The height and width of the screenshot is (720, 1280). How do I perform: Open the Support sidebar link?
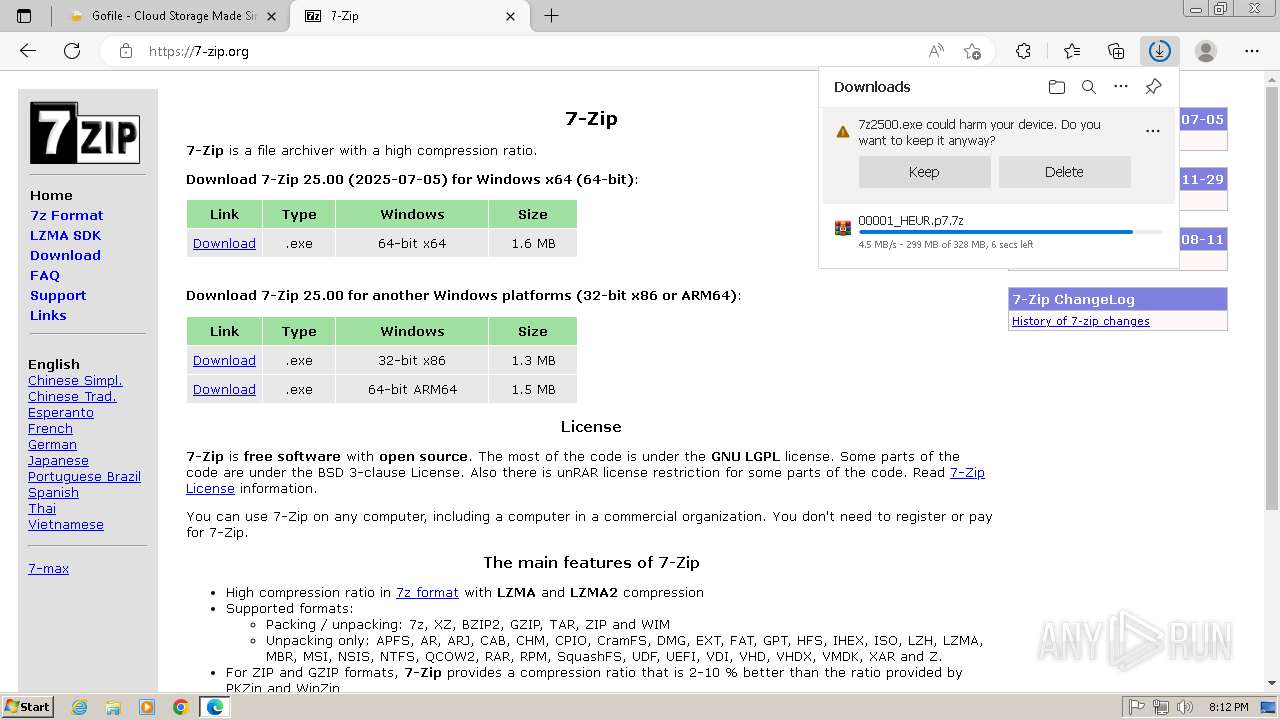(x=58, y=295)
